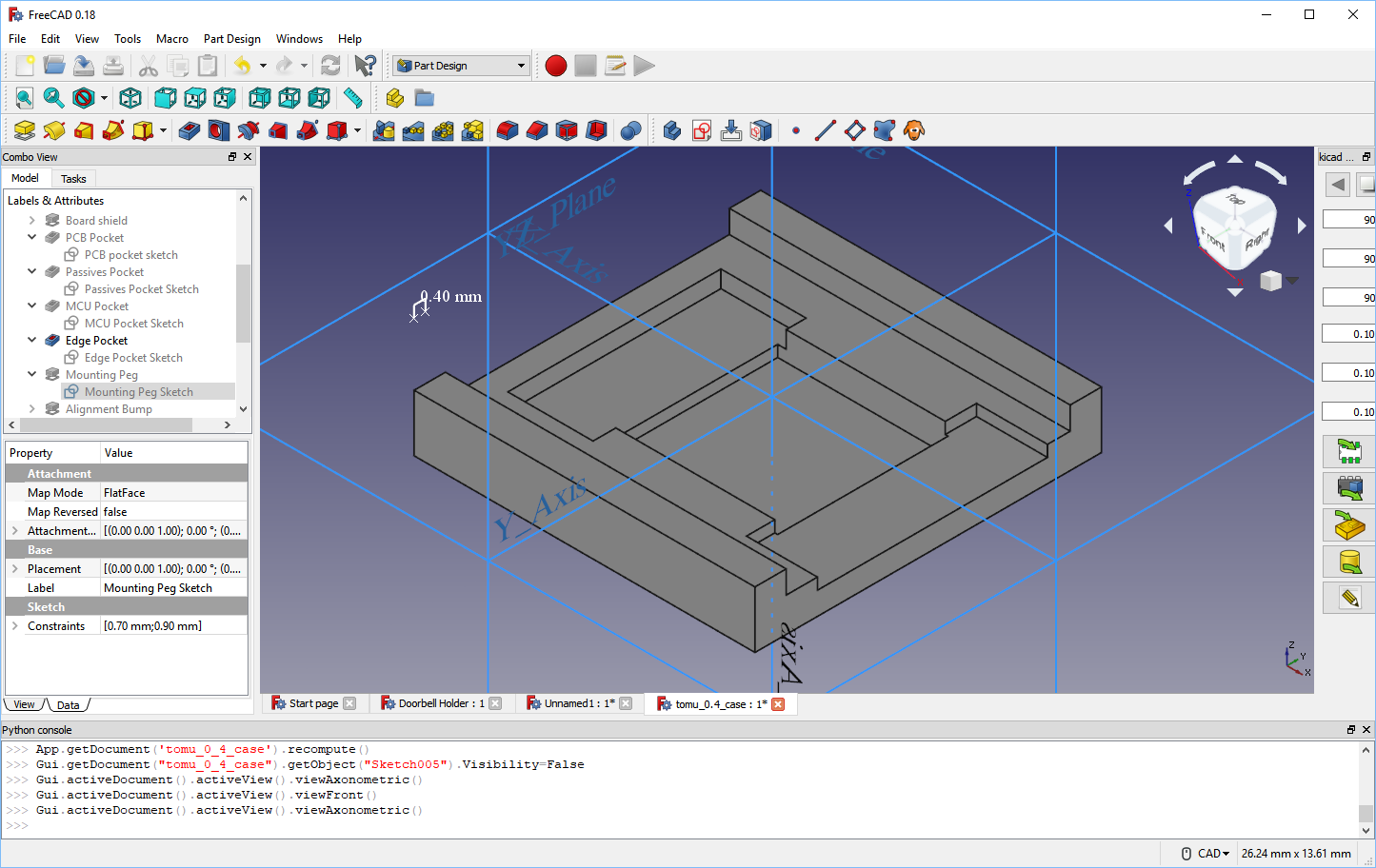Open the Macro menu
Screen dimensions: 1376x868
pos(172,39)
